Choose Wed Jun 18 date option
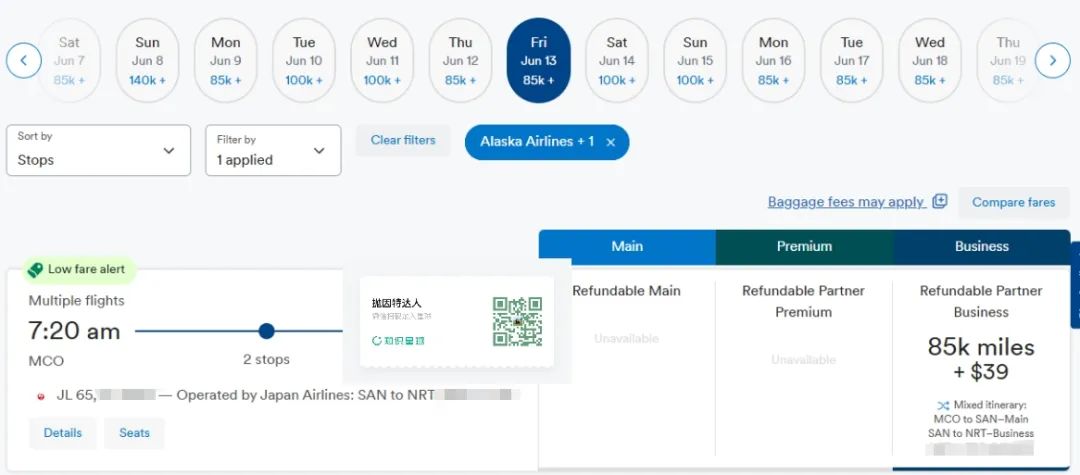1080x475 pixels. [x=929, y=61]
